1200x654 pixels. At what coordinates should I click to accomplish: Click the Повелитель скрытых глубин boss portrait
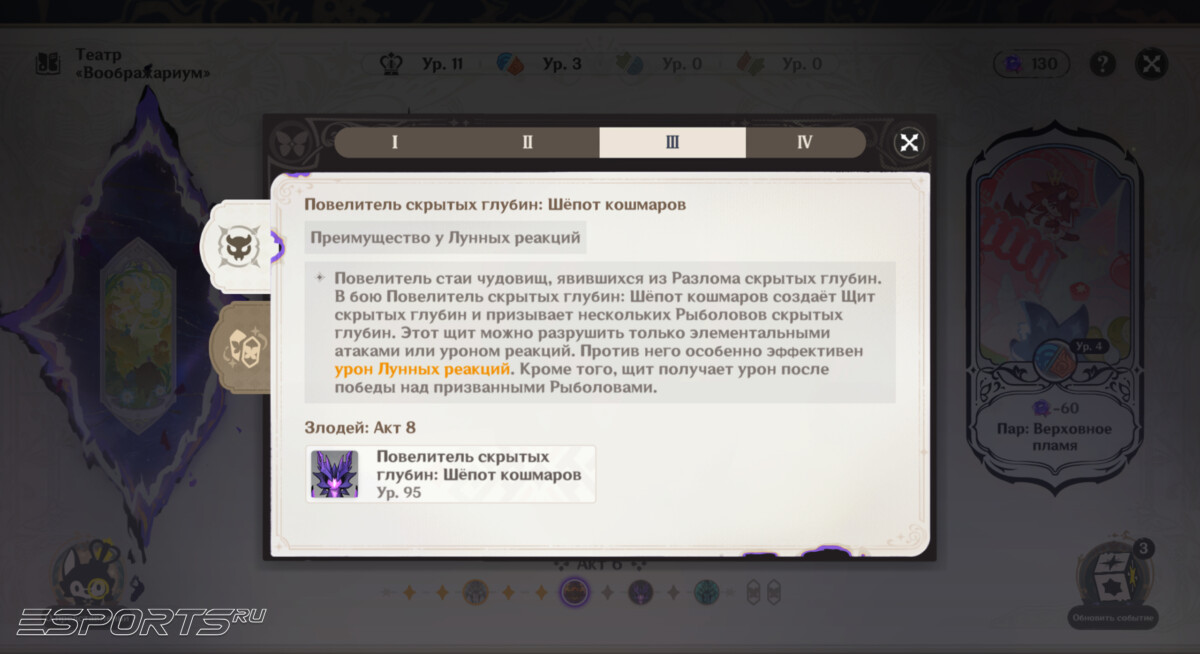(334, 474)
